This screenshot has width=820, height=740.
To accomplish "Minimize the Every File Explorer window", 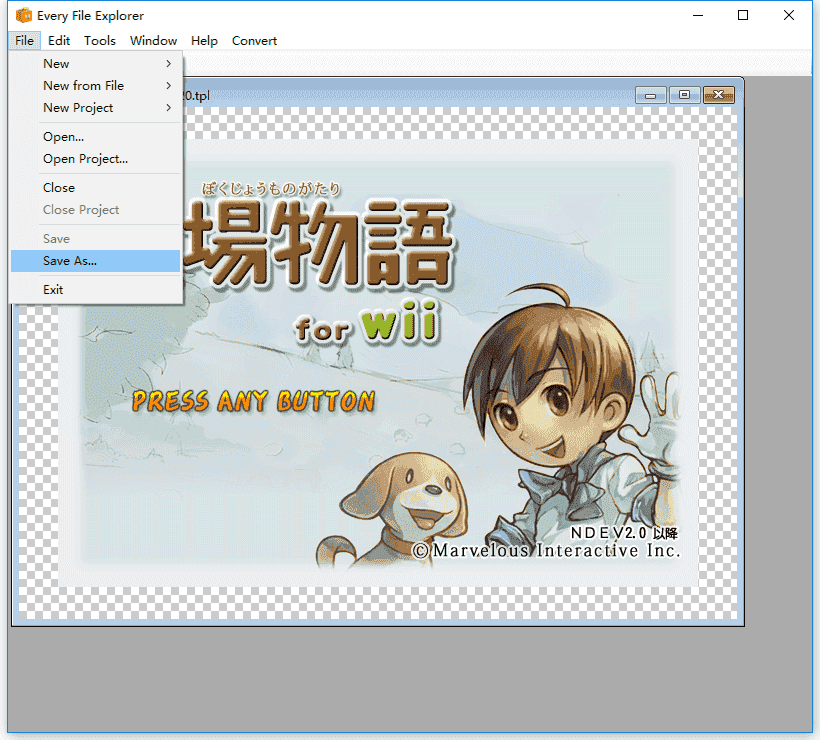I will point(698,16).
